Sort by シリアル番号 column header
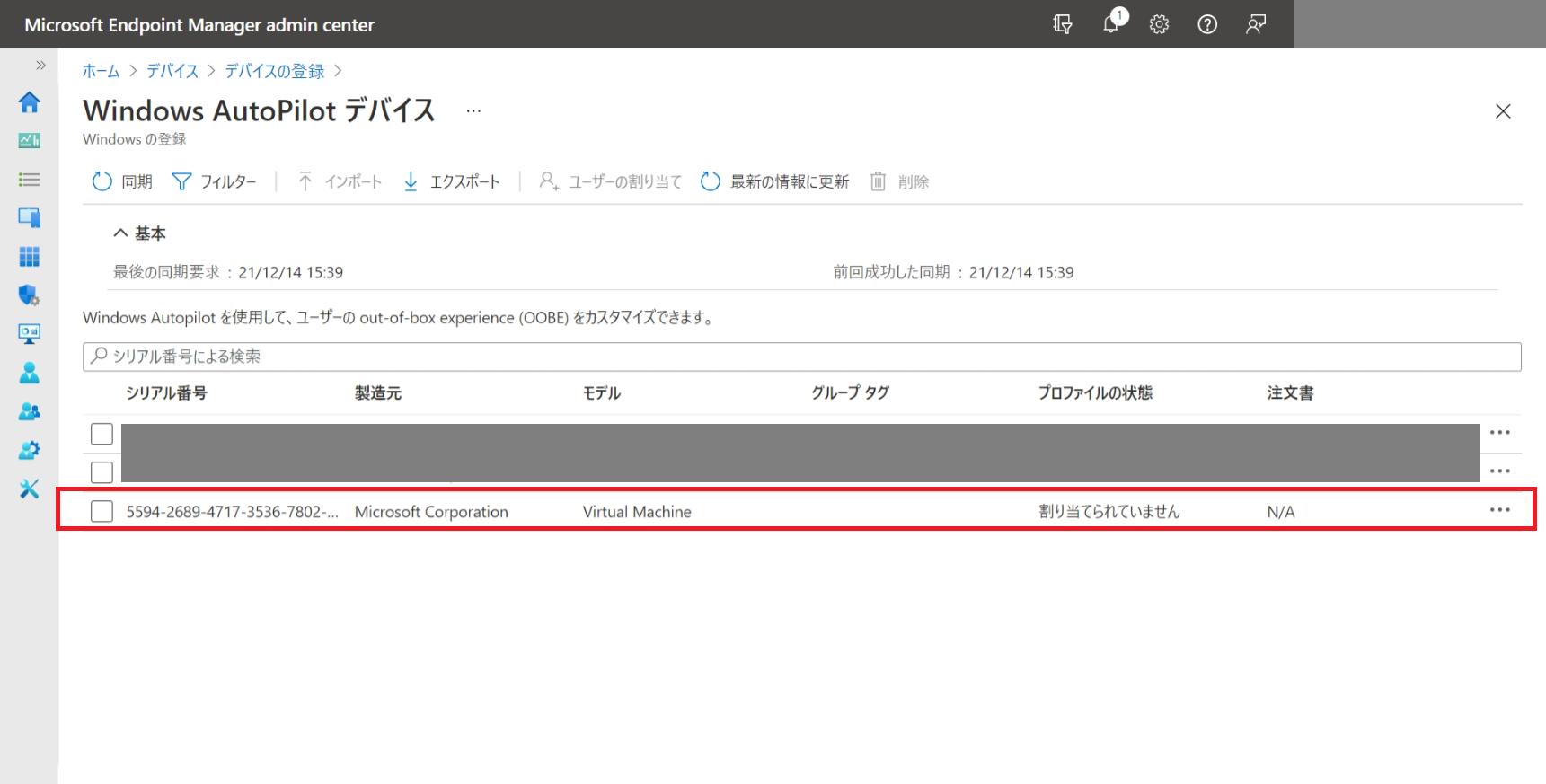This screenshot has width=1546, height=784. click(x=166, y=393)
